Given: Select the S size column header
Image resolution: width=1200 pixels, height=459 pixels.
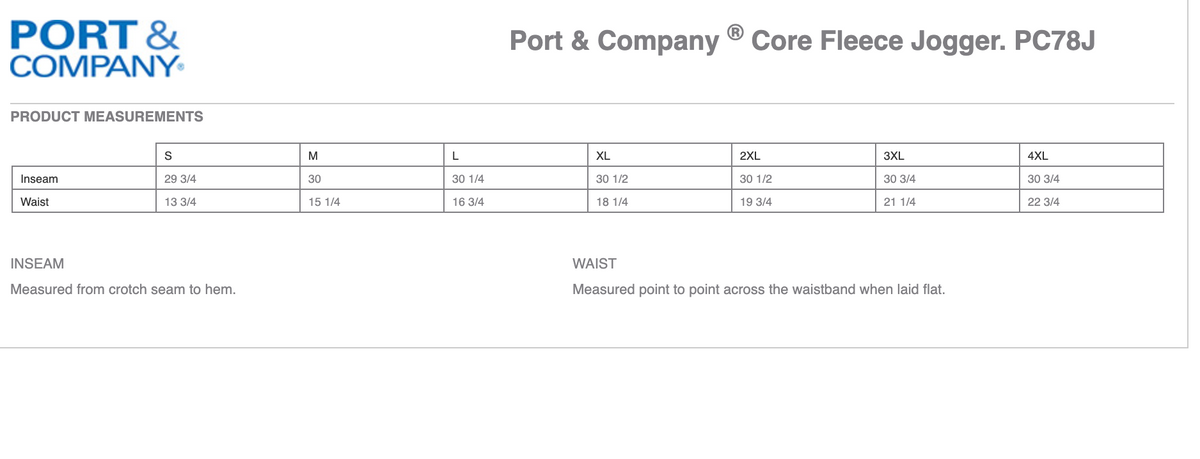Looking at the screenshot, I should click(168, 156).
